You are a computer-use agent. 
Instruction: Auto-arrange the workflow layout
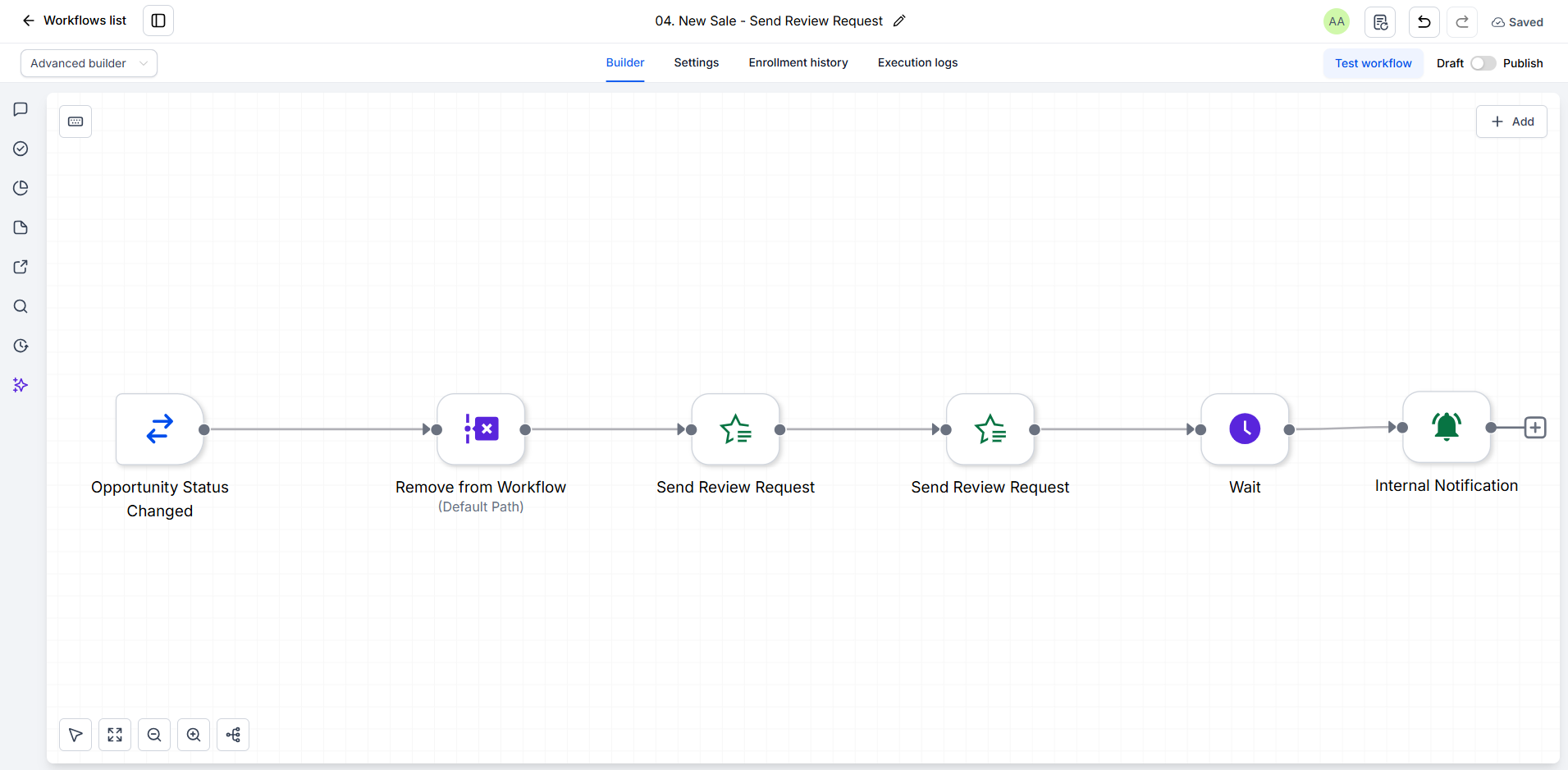point(233,735)
